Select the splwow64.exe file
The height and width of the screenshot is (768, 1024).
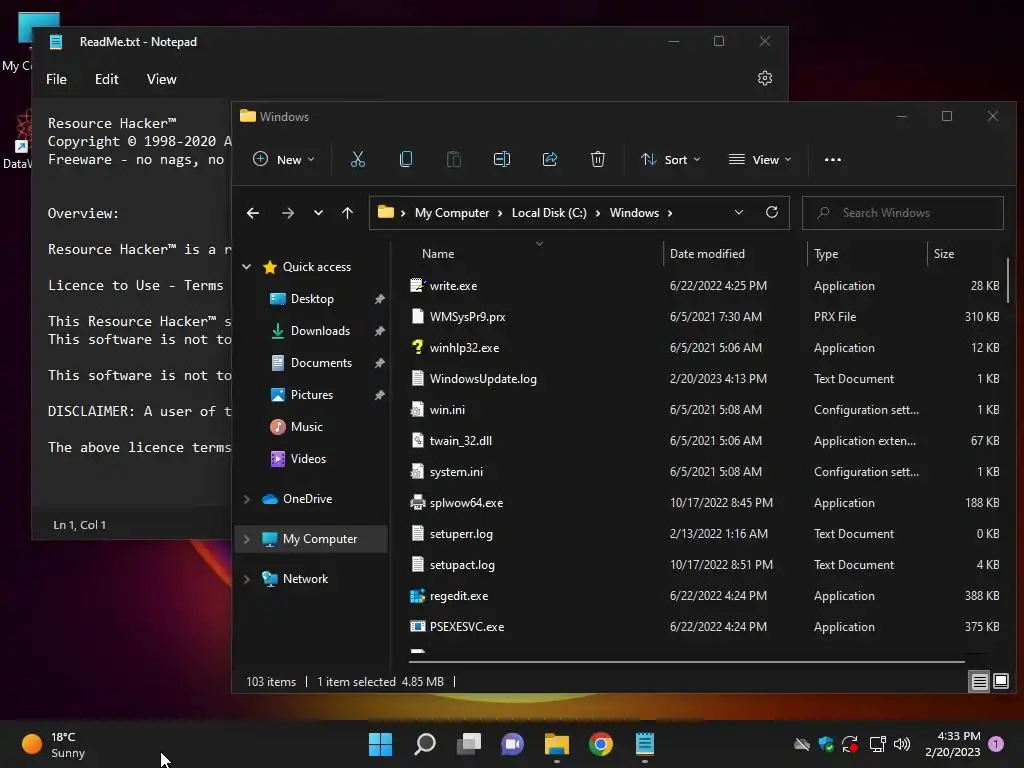[466, 503]
